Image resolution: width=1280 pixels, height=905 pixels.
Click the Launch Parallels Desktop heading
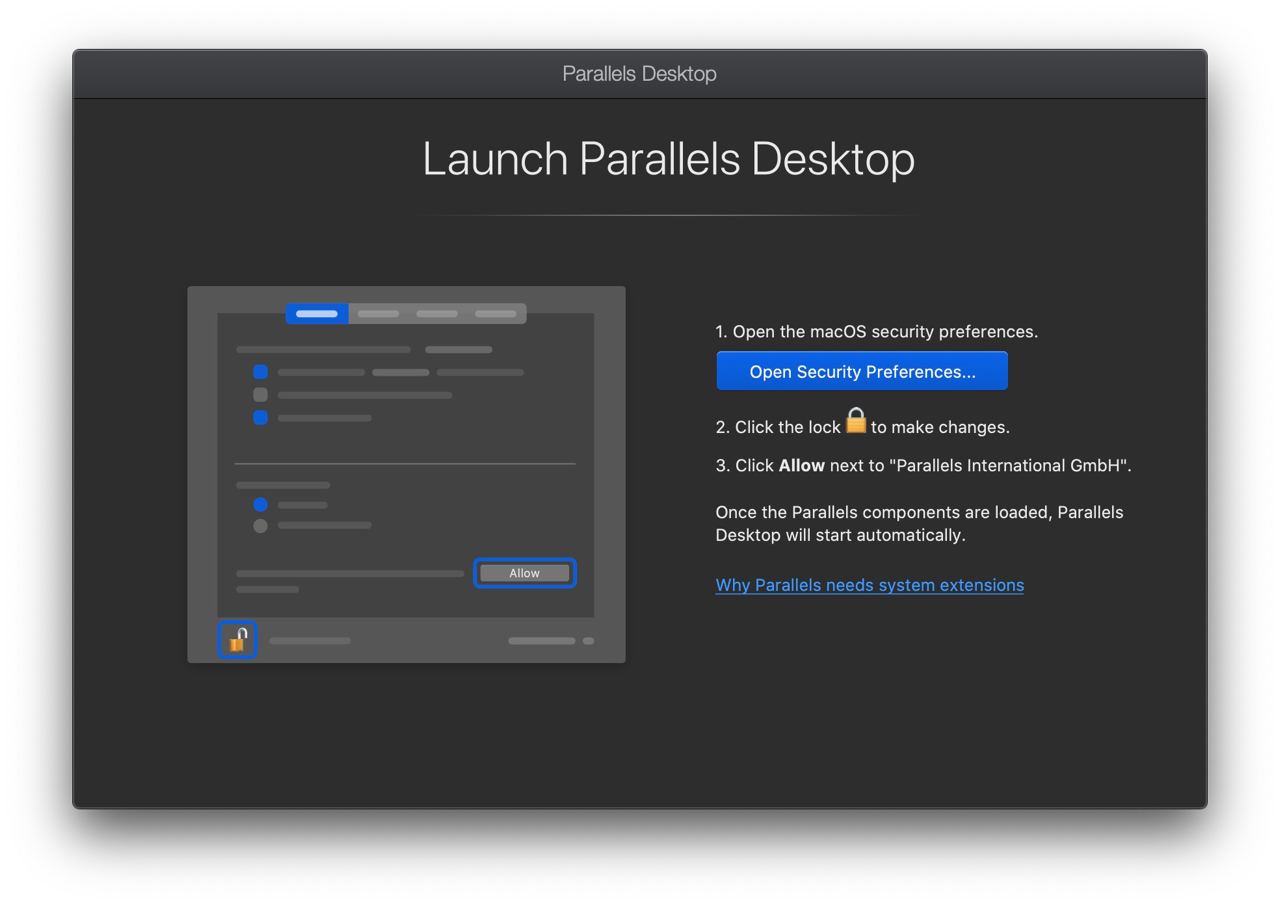[668, 159]
